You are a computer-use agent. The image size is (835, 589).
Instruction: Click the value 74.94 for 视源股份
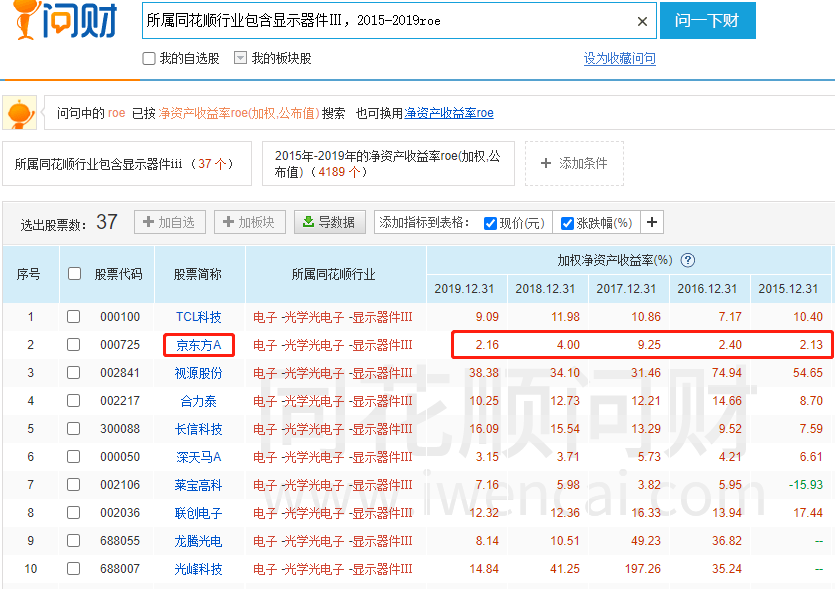coord(727,372)
